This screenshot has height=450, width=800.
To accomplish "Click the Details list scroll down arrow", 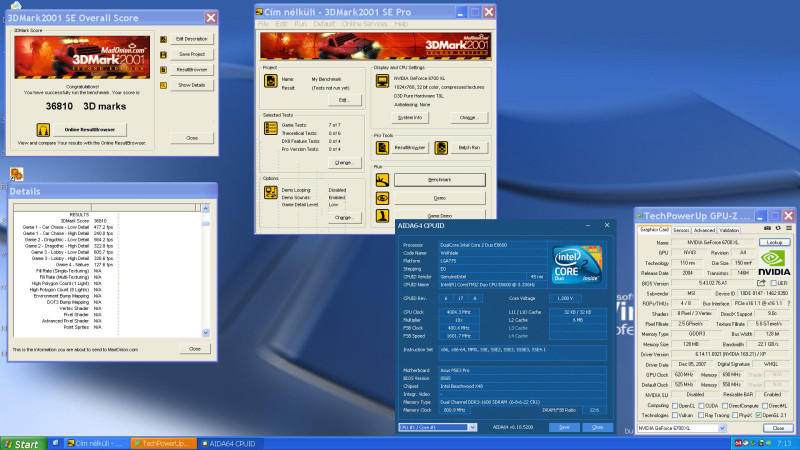I will click(x=206, y=333).
